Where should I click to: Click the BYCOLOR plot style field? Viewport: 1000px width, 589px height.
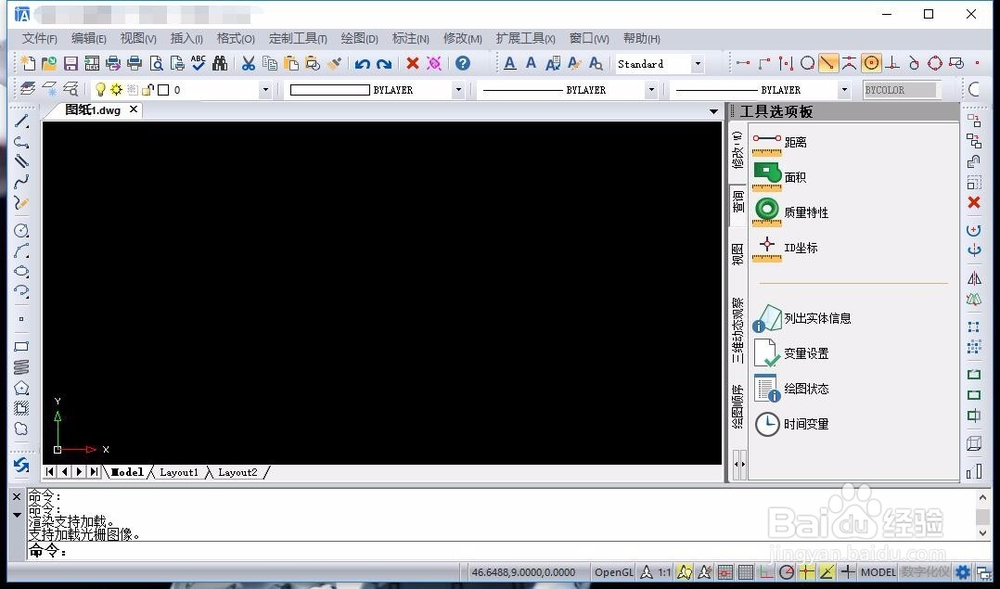pyautogui.click(x=902, y=90)
